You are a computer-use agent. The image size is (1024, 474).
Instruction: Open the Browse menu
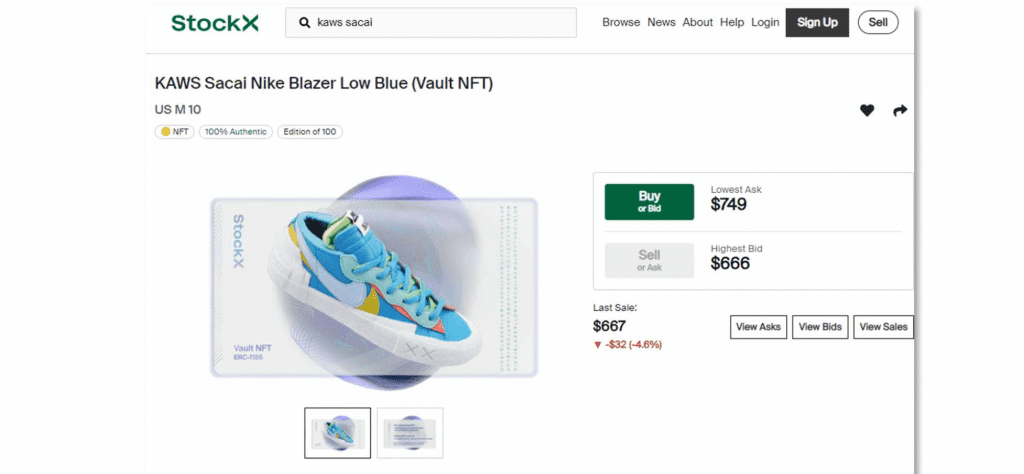621,22
